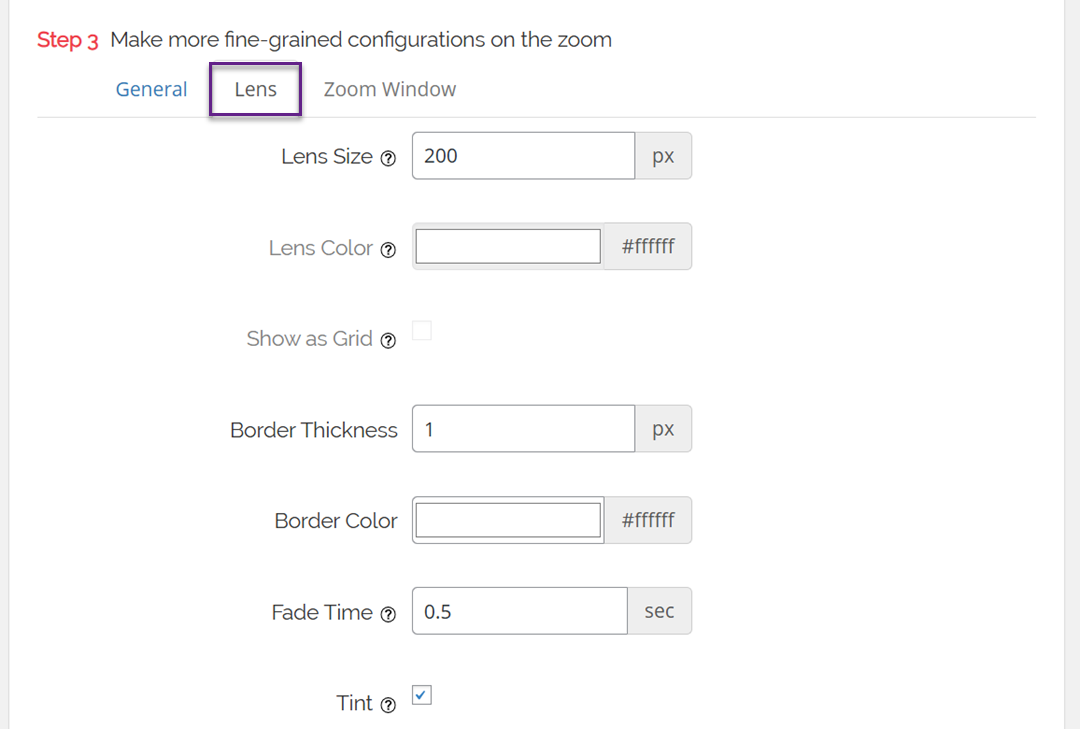Click the Lens Size input field
Screen dimensions: 1080x729
[523, 156]
